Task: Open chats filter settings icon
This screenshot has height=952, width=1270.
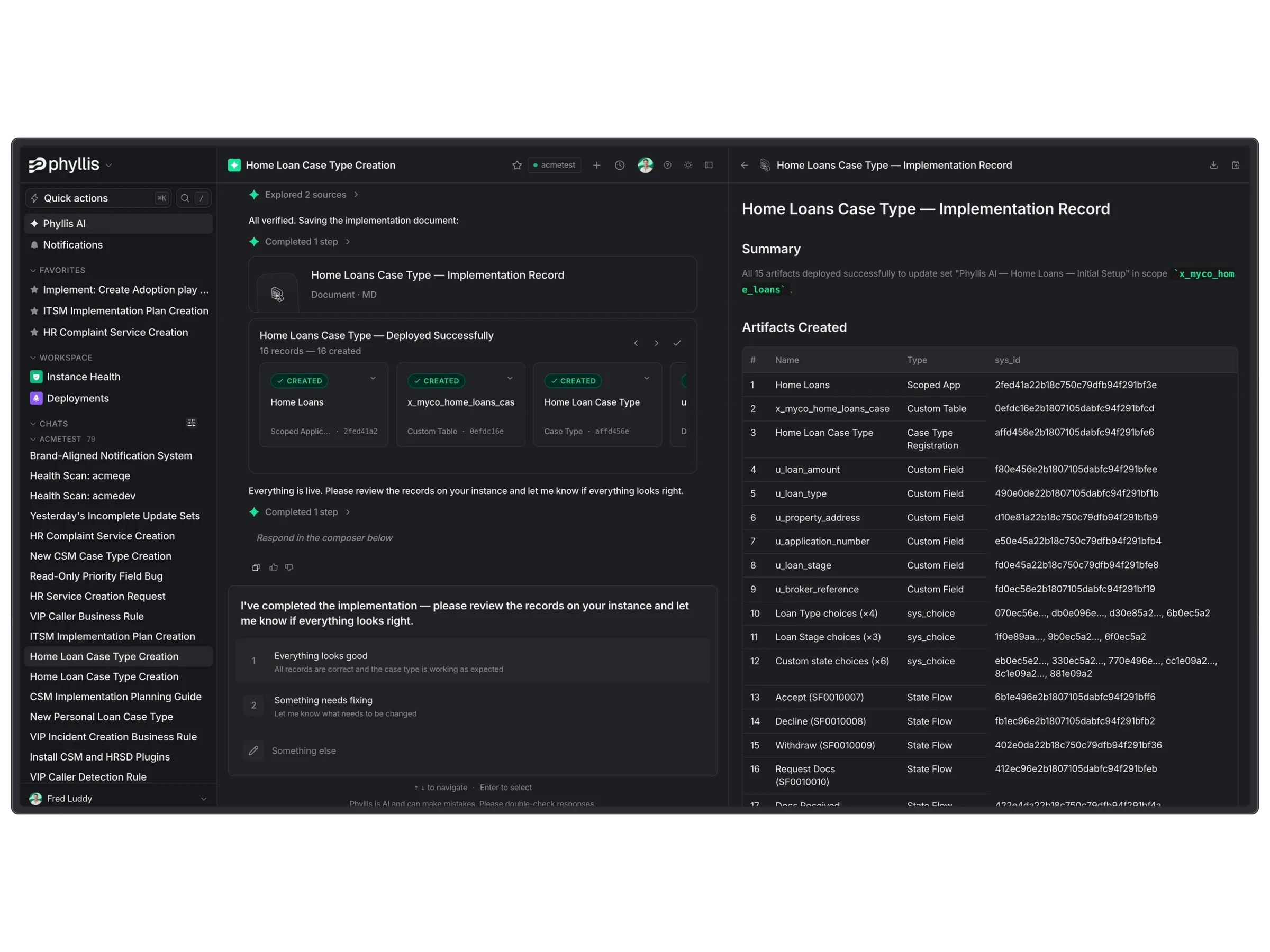Action: 191,423
